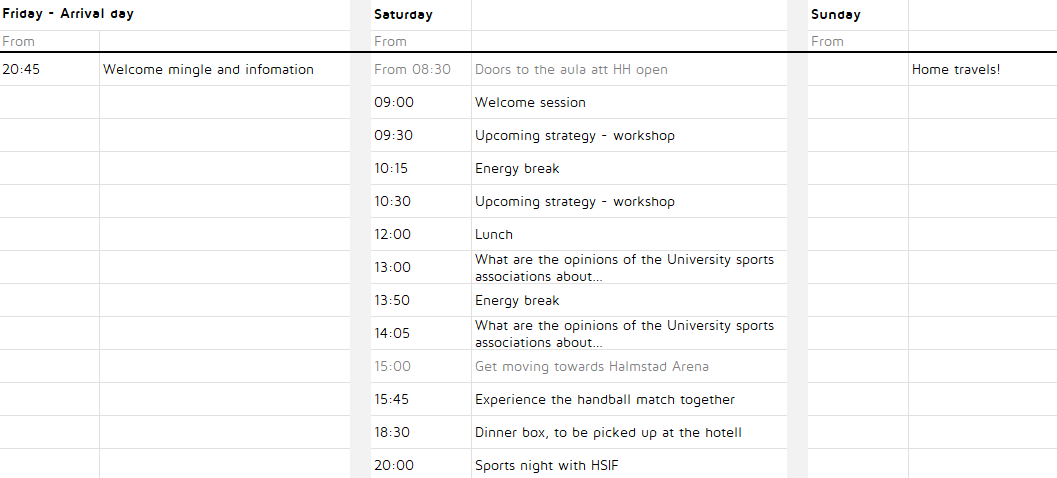The height and width of the screenshot is (478, 1057).
Task: Select the 10:15 time cell
Action: click(391, 169)
